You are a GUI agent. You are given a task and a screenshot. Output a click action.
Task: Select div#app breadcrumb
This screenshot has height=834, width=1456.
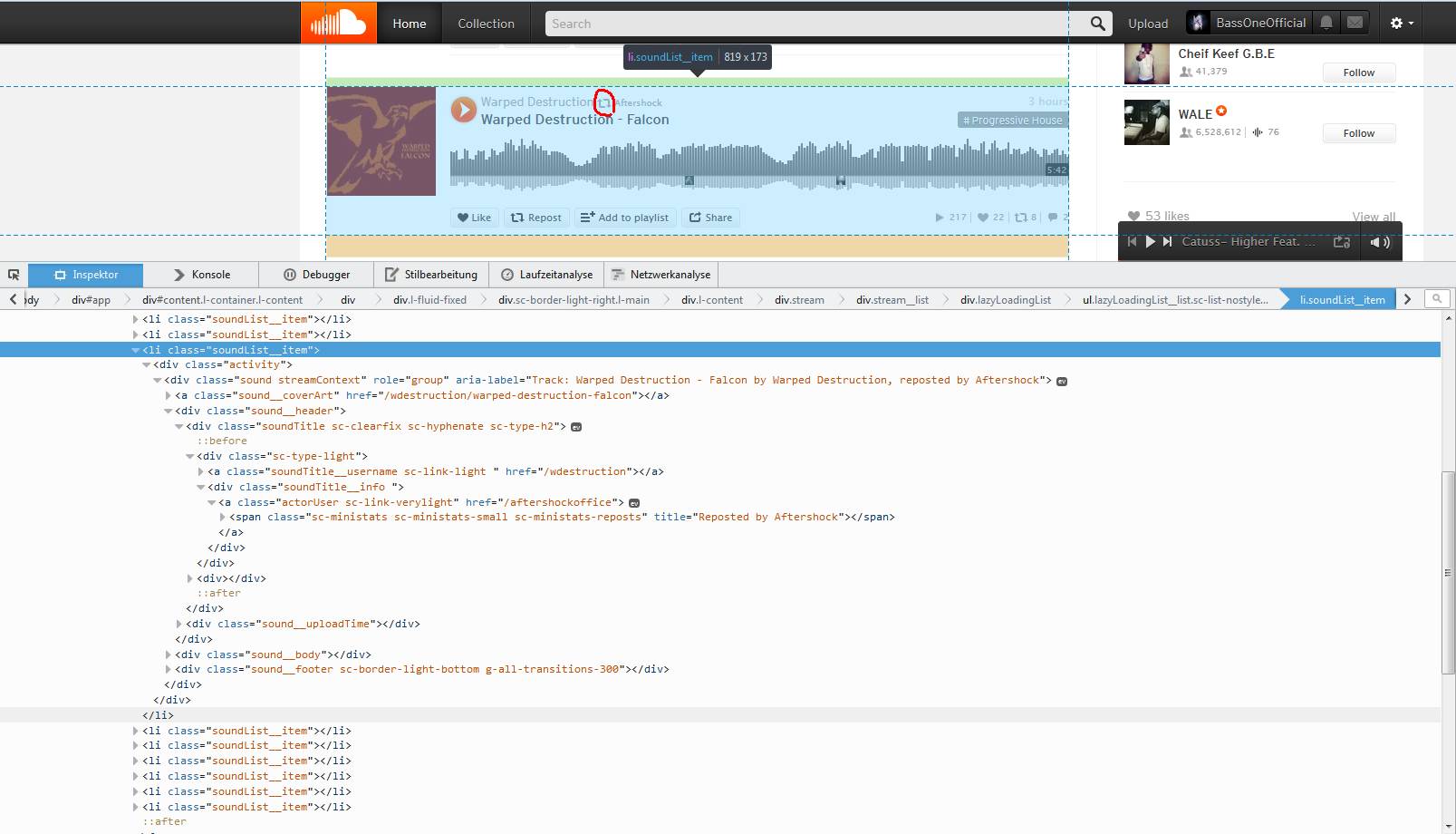coord(91,299)
